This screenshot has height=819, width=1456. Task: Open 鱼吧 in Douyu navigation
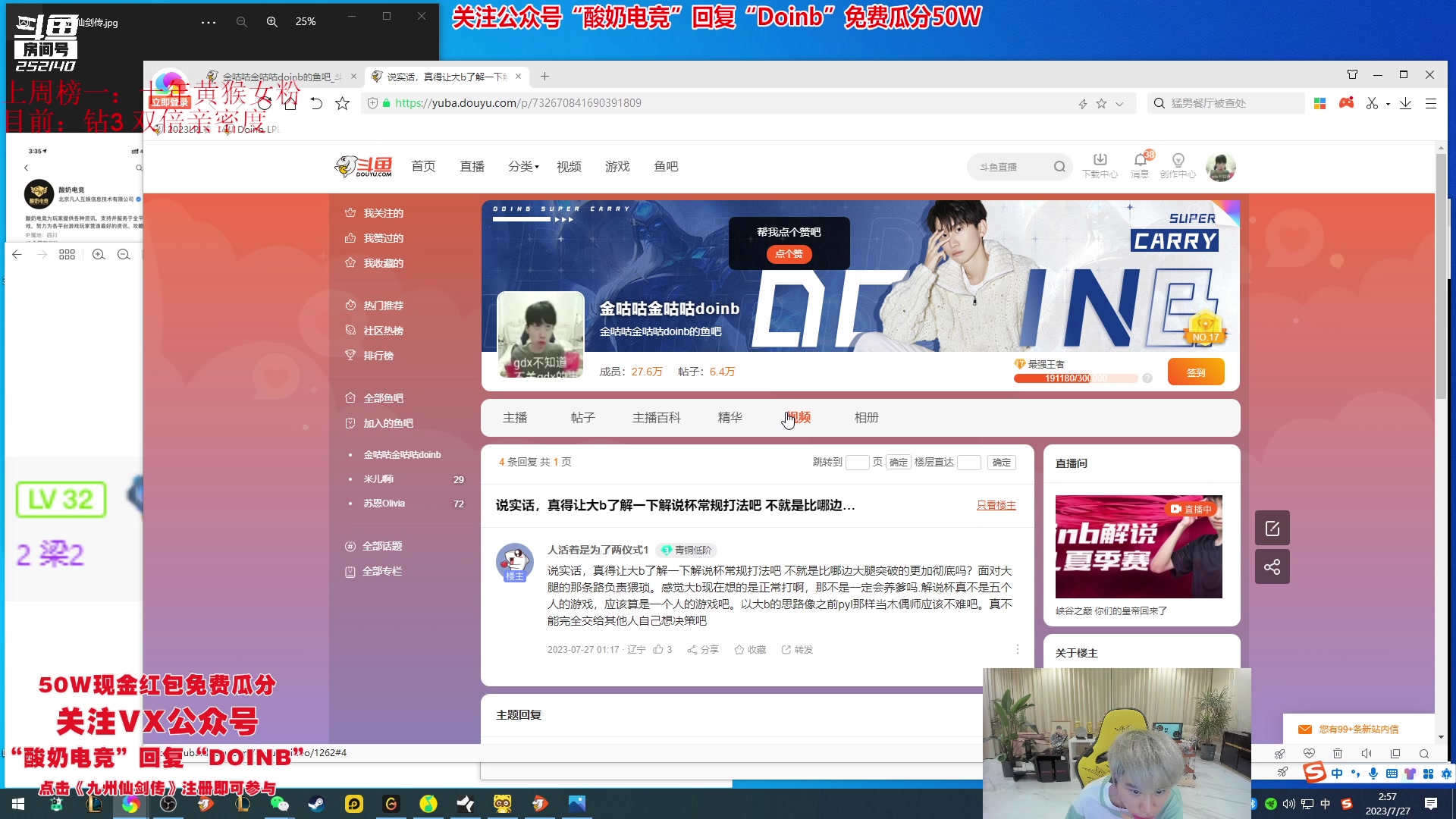pyautogui.click(x=666, y=166)
